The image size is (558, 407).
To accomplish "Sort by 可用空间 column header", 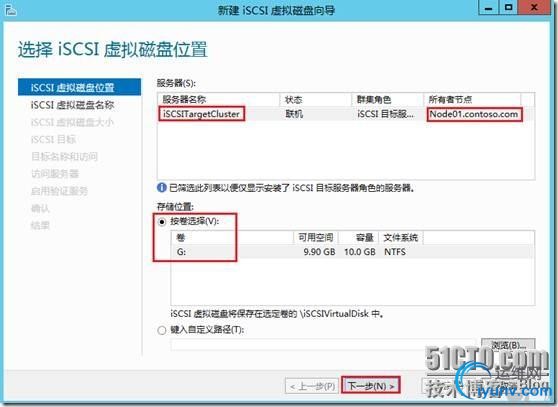I will 316,238.
